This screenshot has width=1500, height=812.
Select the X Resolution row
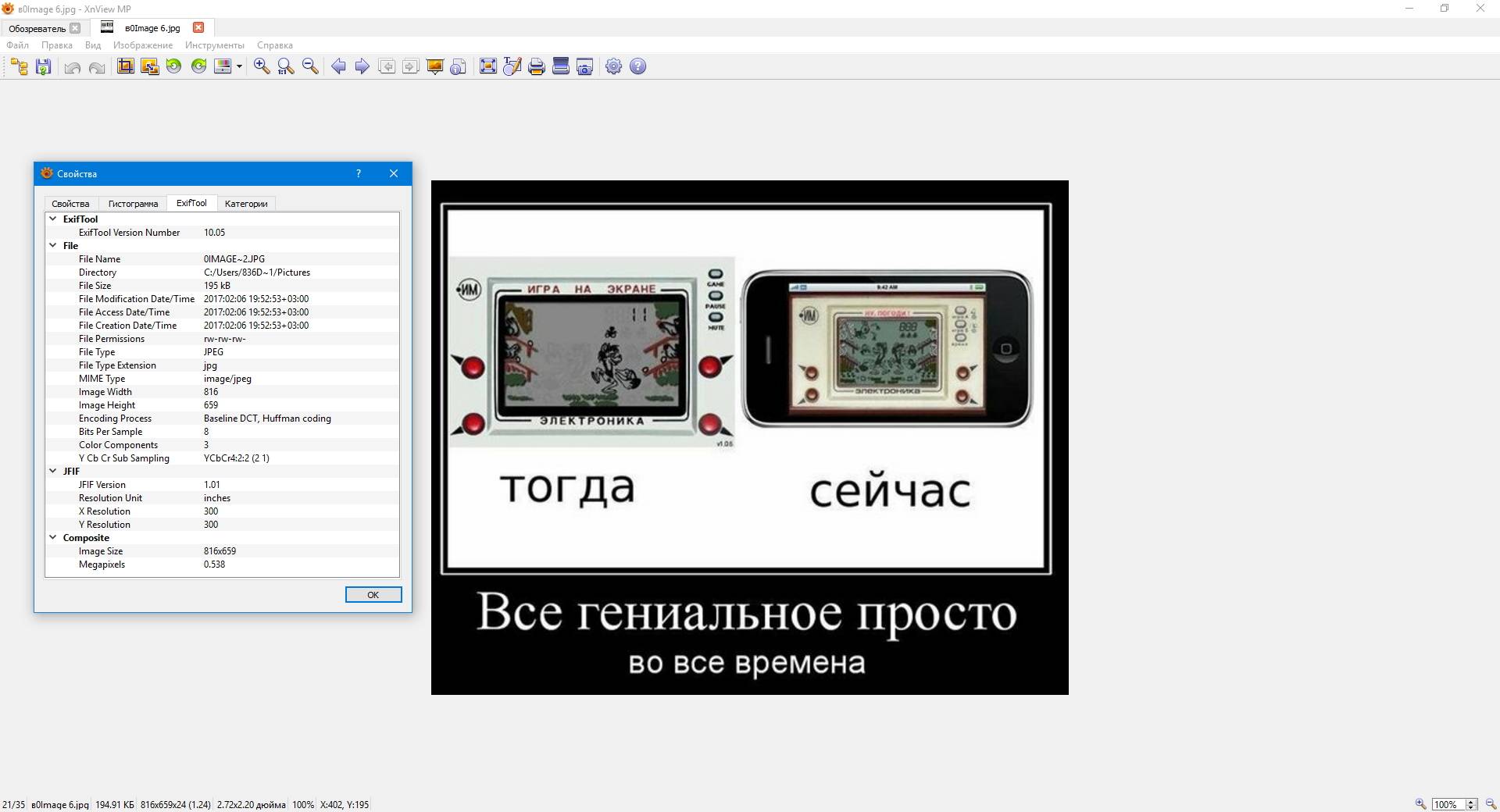[x=222, y=511]
